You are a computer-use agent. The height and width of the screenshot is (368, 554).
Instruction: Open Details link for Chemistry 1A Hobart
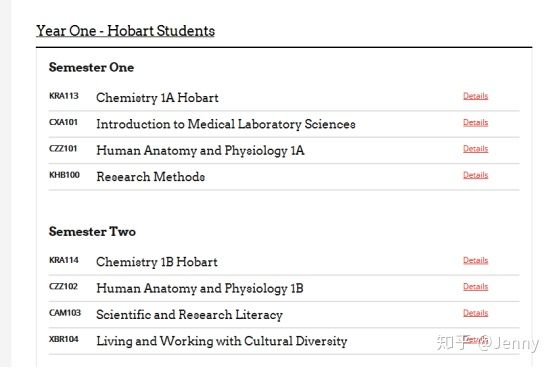pyautogui.click(x=475, y=96)
